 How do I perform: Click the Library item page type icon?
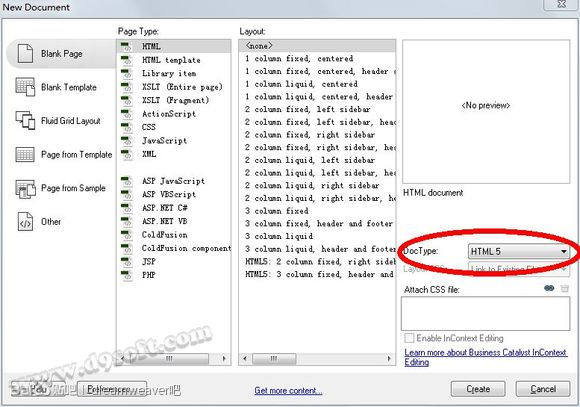tap(127, 73)
